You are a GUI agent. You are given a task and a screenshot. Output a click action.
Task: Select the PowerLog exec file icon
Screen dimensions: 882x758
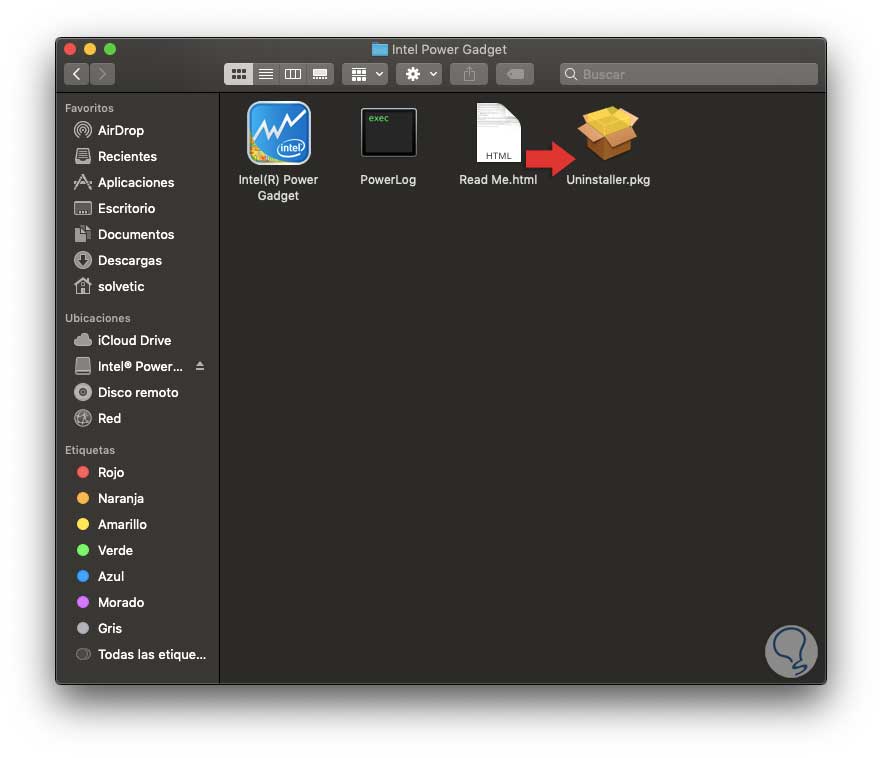(x=389, y=133)
